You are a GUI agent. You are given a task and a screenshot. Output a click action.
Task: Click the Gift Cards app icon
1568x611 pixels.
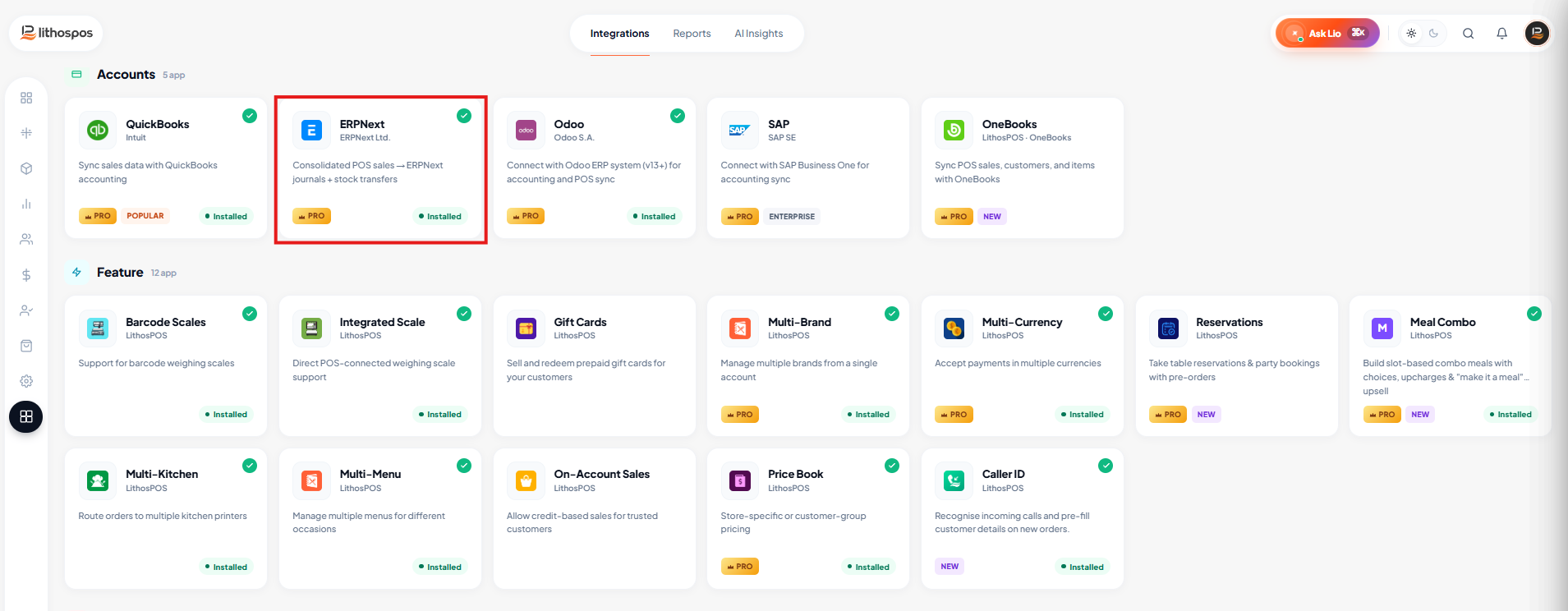click(526, 328)
